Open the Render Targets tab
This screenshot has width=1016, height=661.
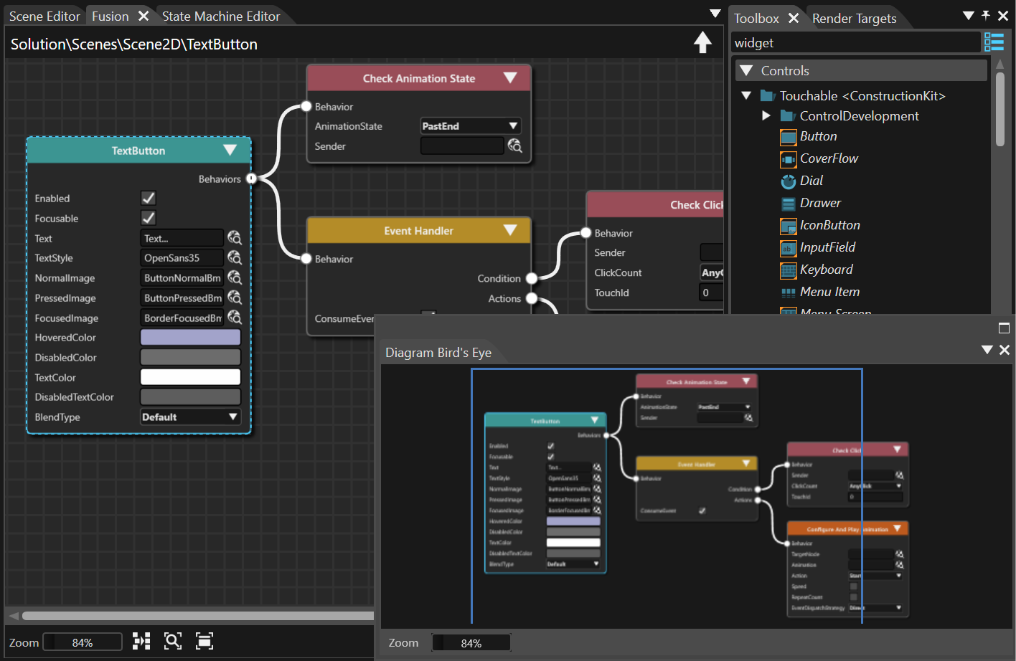click(854, 18)
